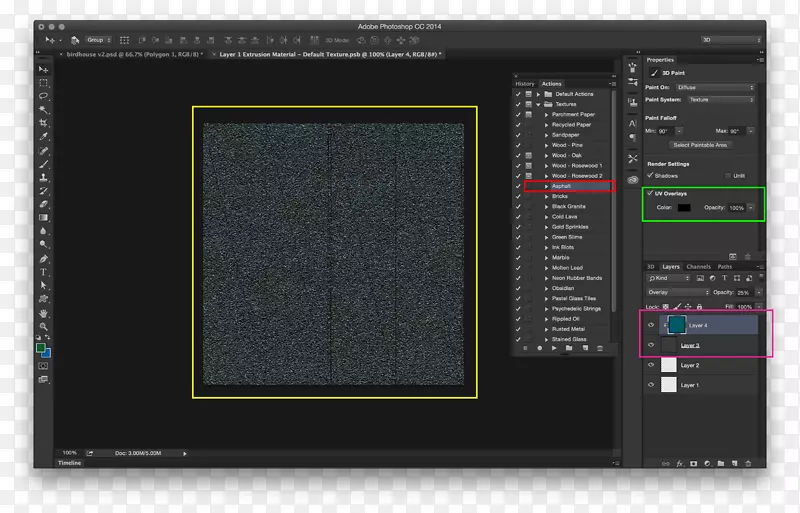The width and height of the screenshot is (800, 513).
Task: Click the Select Paintable Area button
Action: 700,145
